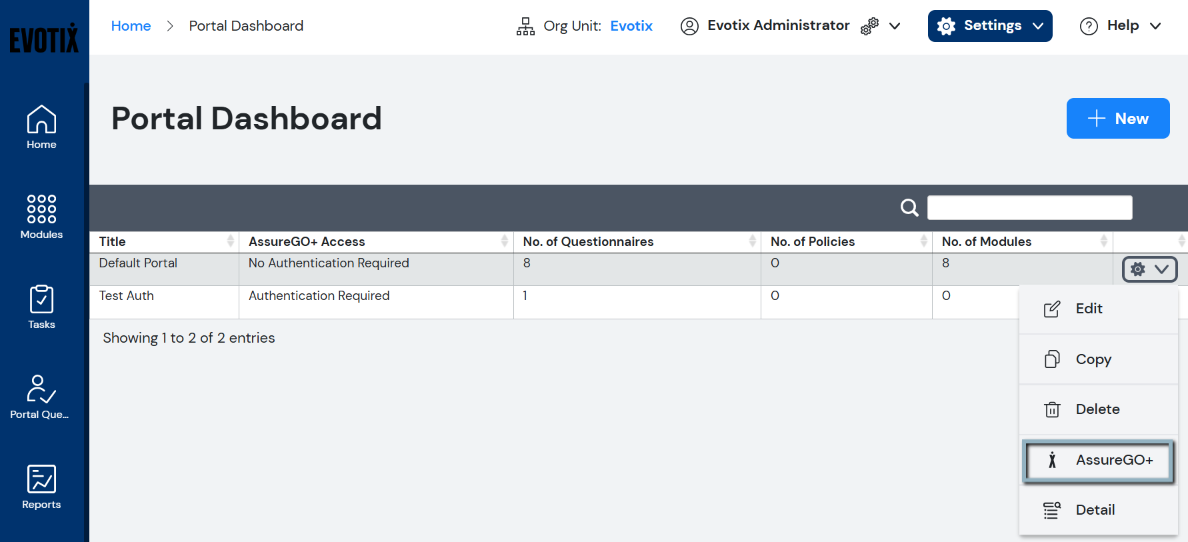Click the search magnifier icon

coord(909,207)
